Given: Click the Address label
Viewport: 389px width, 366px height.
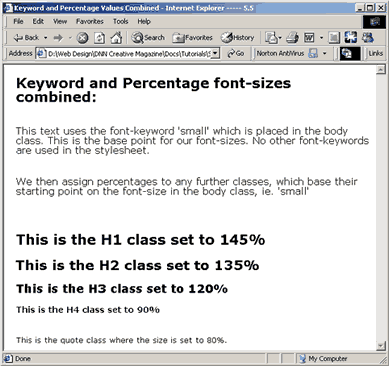Looking at the screenshot, I should click(20, 53).
